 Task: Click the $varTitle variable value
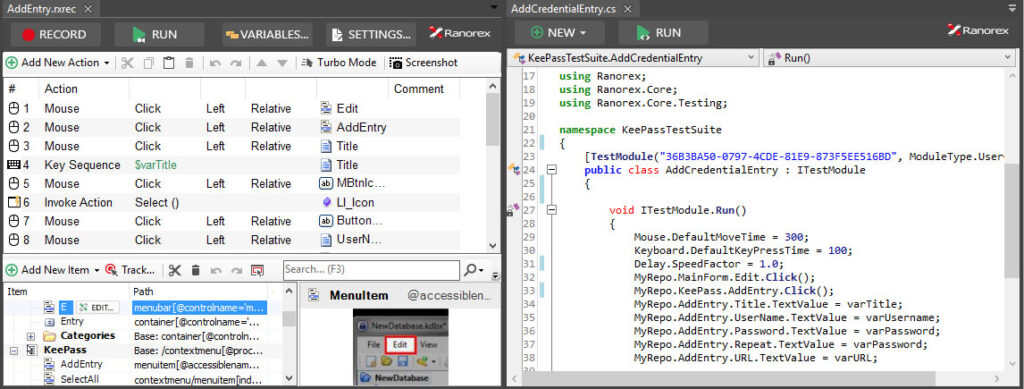coord(155,165)
